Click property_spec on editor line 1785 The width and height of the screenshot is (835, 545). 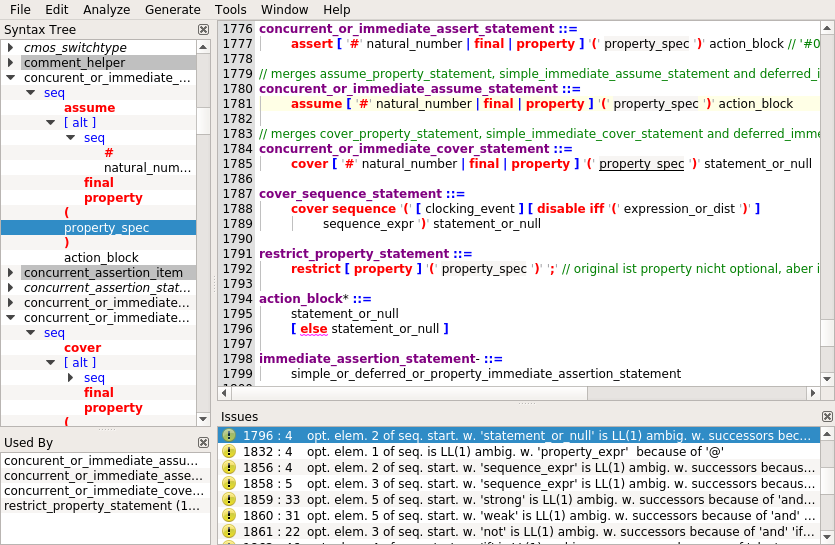click(641, 163)
